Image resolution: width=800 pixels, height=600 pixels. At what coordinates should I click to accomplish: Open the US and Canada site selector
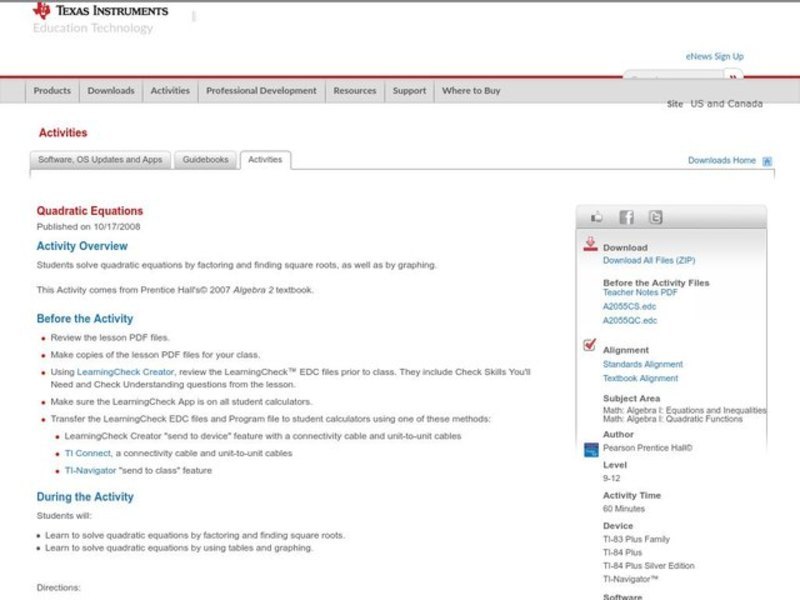coord(726,104)
